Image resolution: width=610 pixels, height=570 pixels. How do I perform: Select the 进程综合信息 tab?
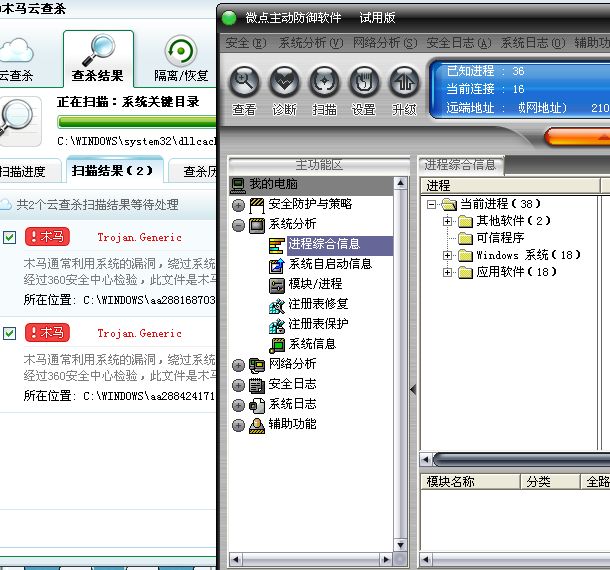click(461, 165)
